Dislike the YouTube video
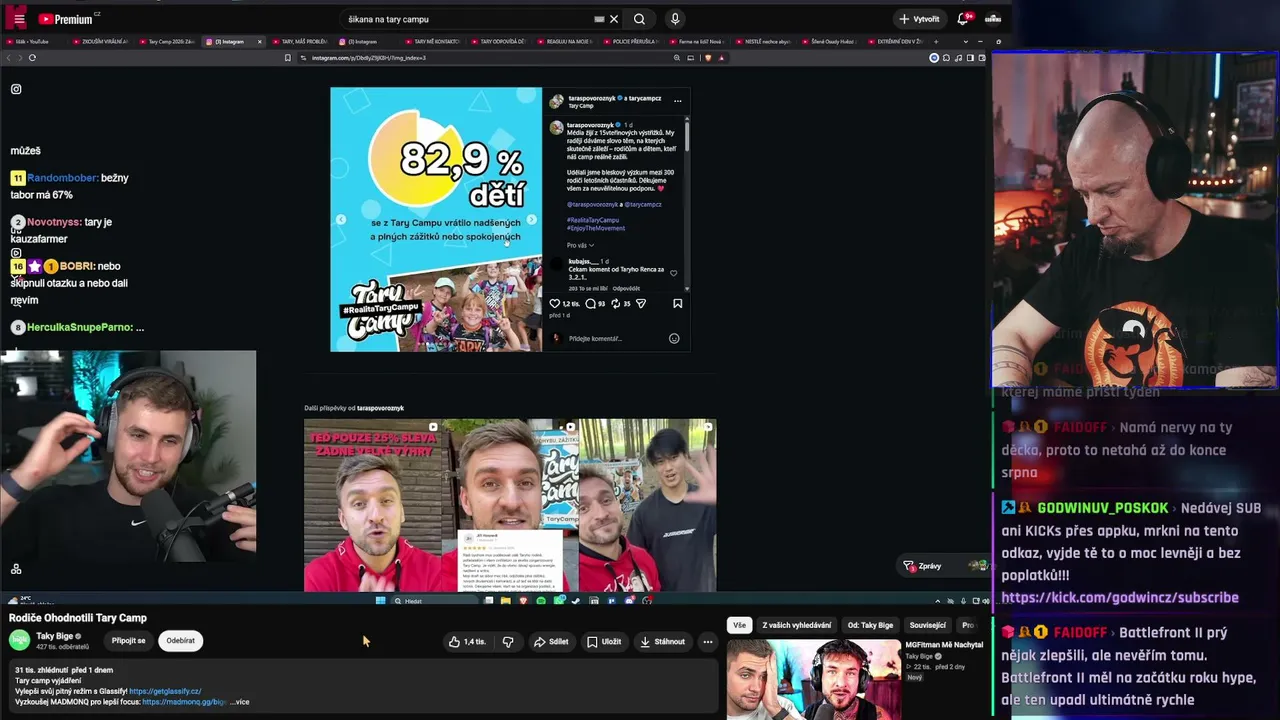This screenshot has width=1280, height=720. (x=508, y=642)
